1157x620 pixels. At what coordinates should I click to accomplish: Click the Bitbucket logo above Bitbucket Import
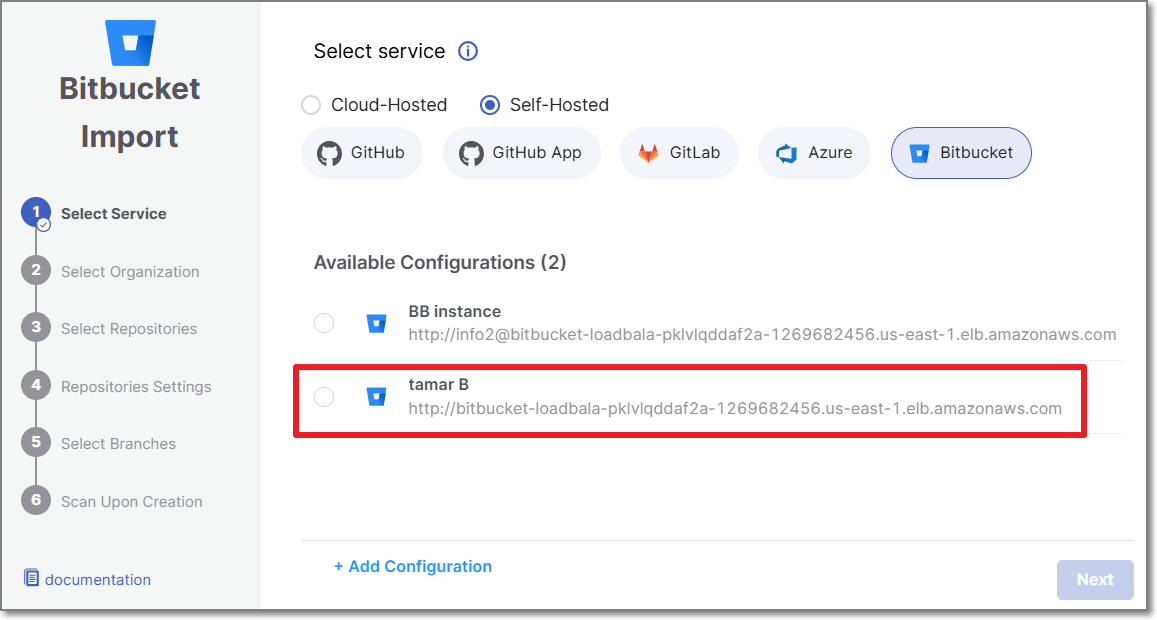pyautogui.click(x=130, y=41)
